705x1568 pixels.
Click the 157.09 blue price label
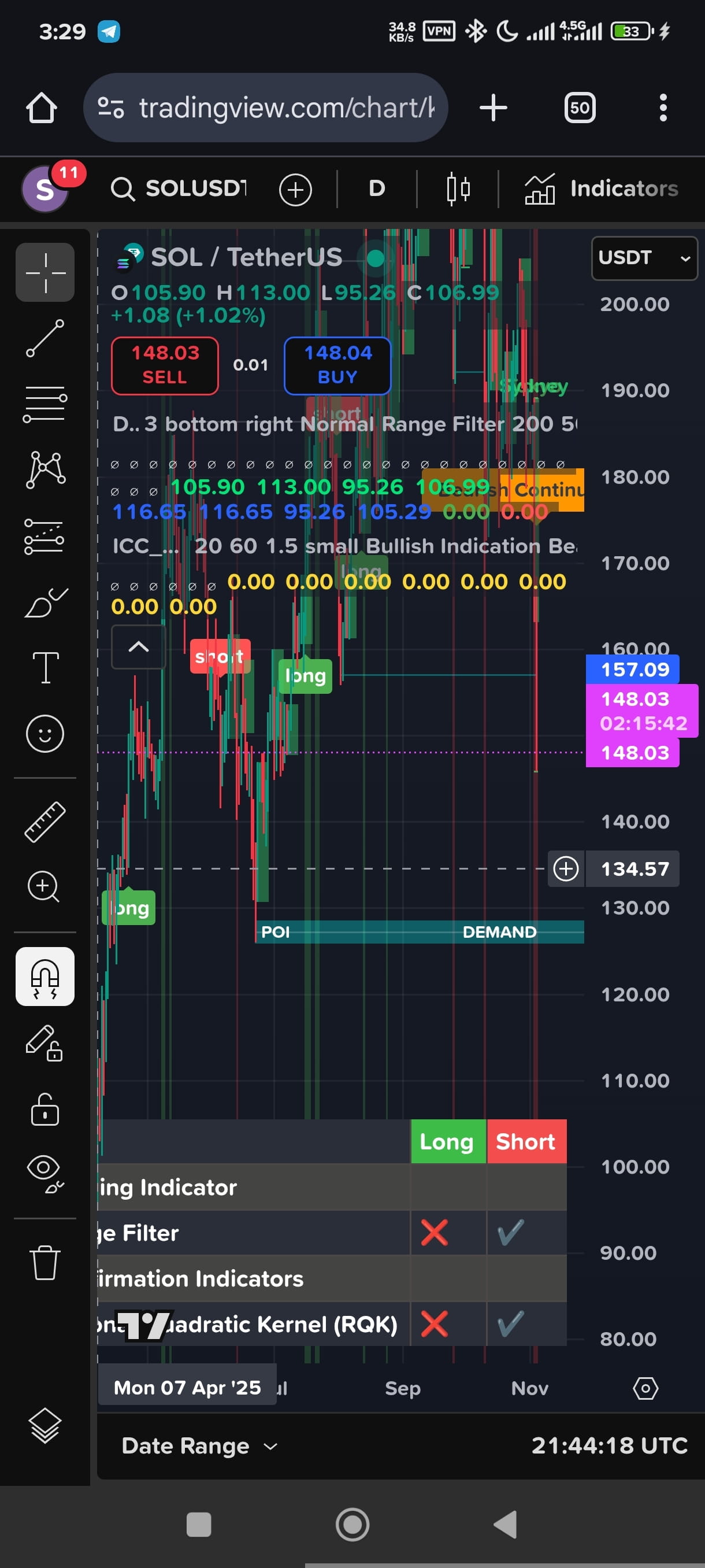tap(633, 670)
